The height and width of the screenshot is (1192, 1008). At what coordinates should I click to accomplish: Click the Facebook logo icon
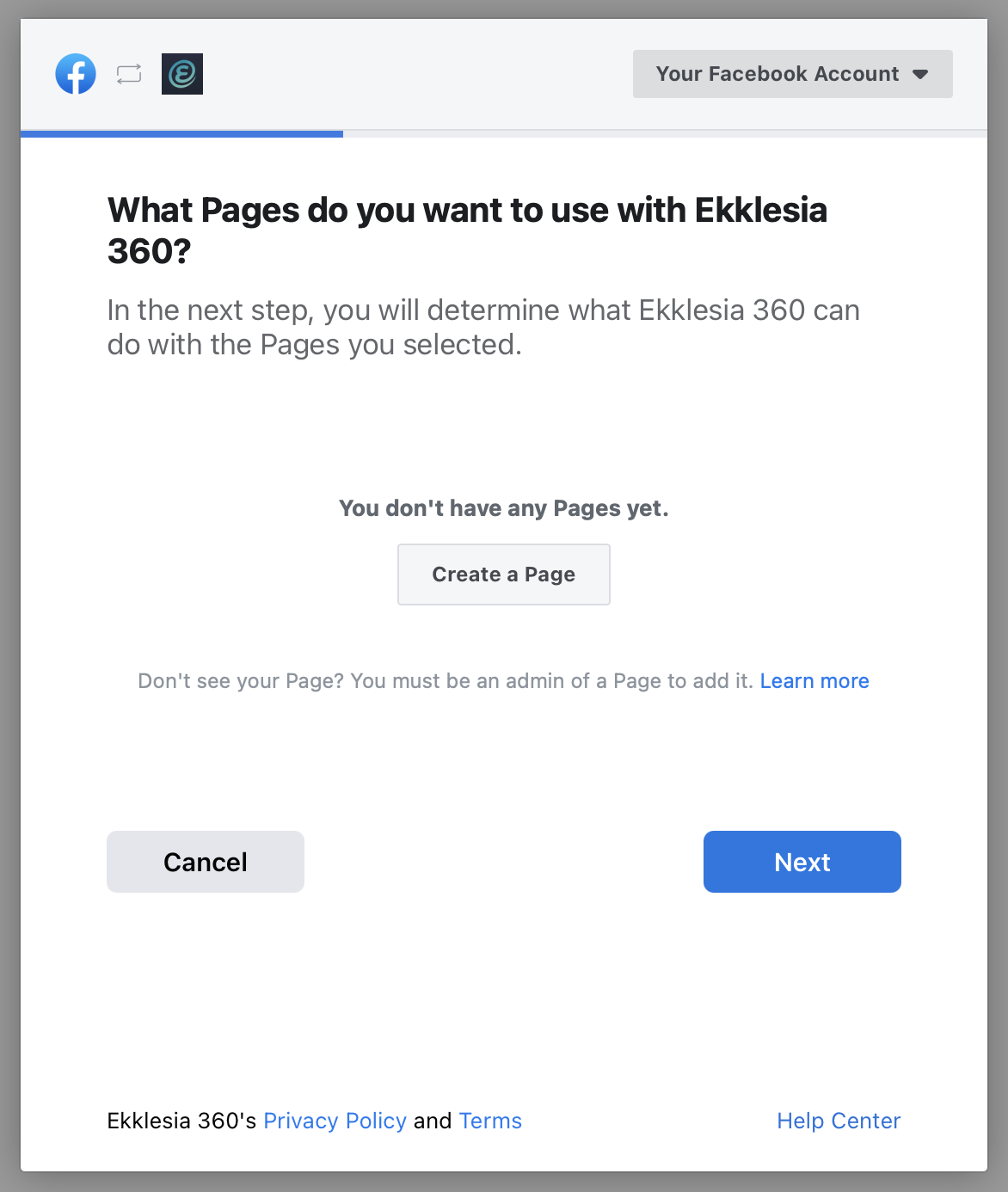pos(76,74)
